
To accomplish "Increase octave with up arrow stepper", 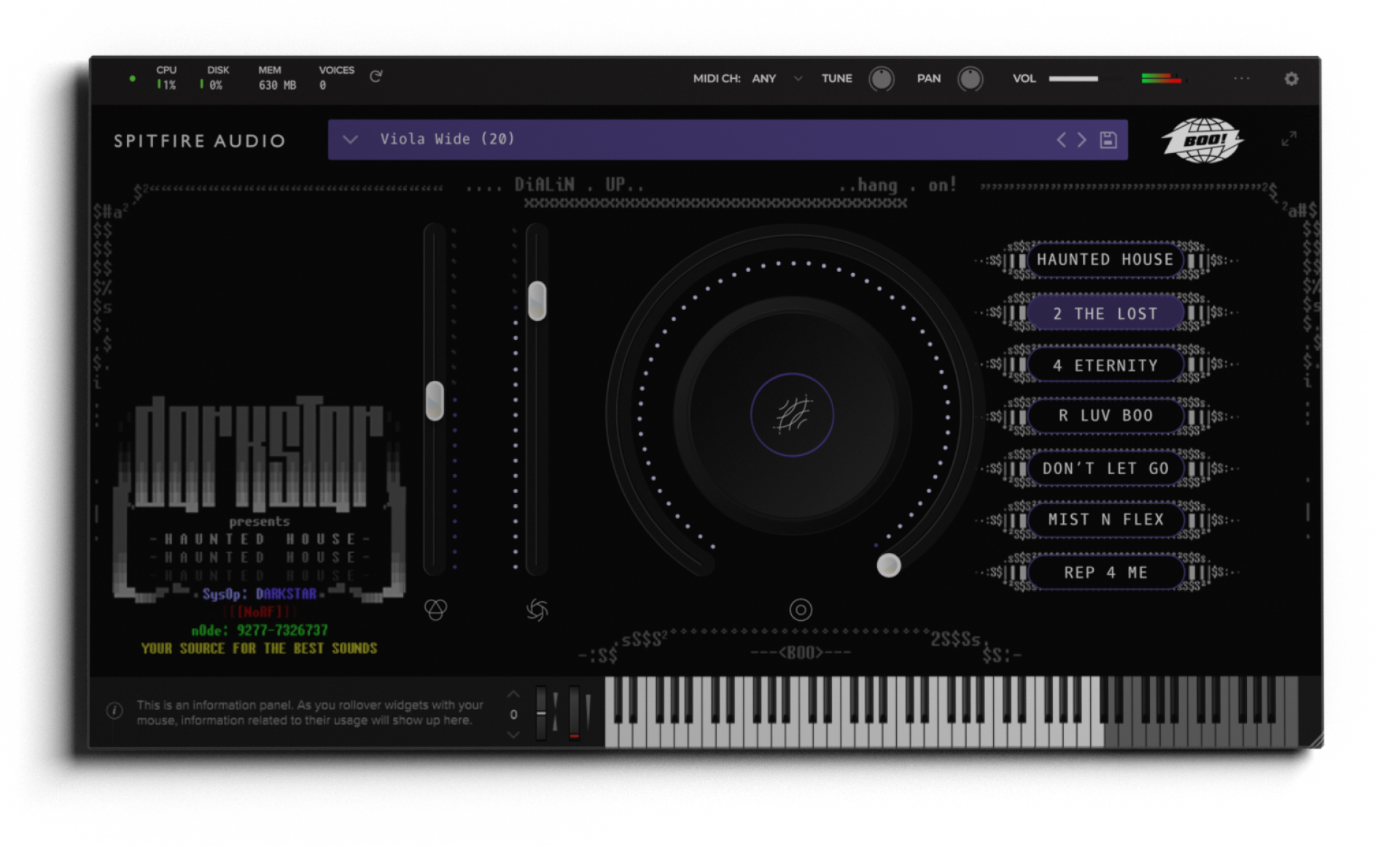I will [x=513, y=695].
